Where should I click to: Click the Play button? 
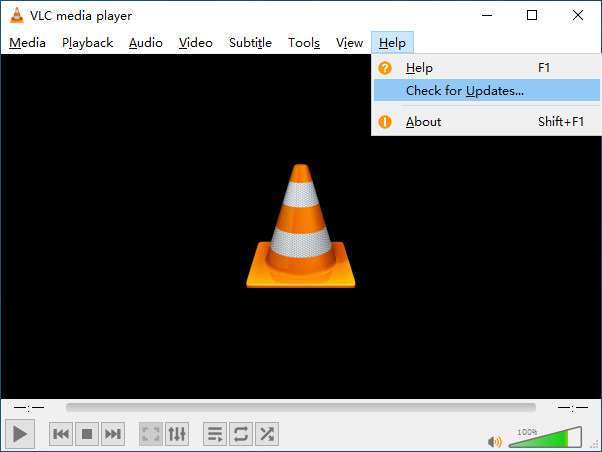[x=20, y=434]
